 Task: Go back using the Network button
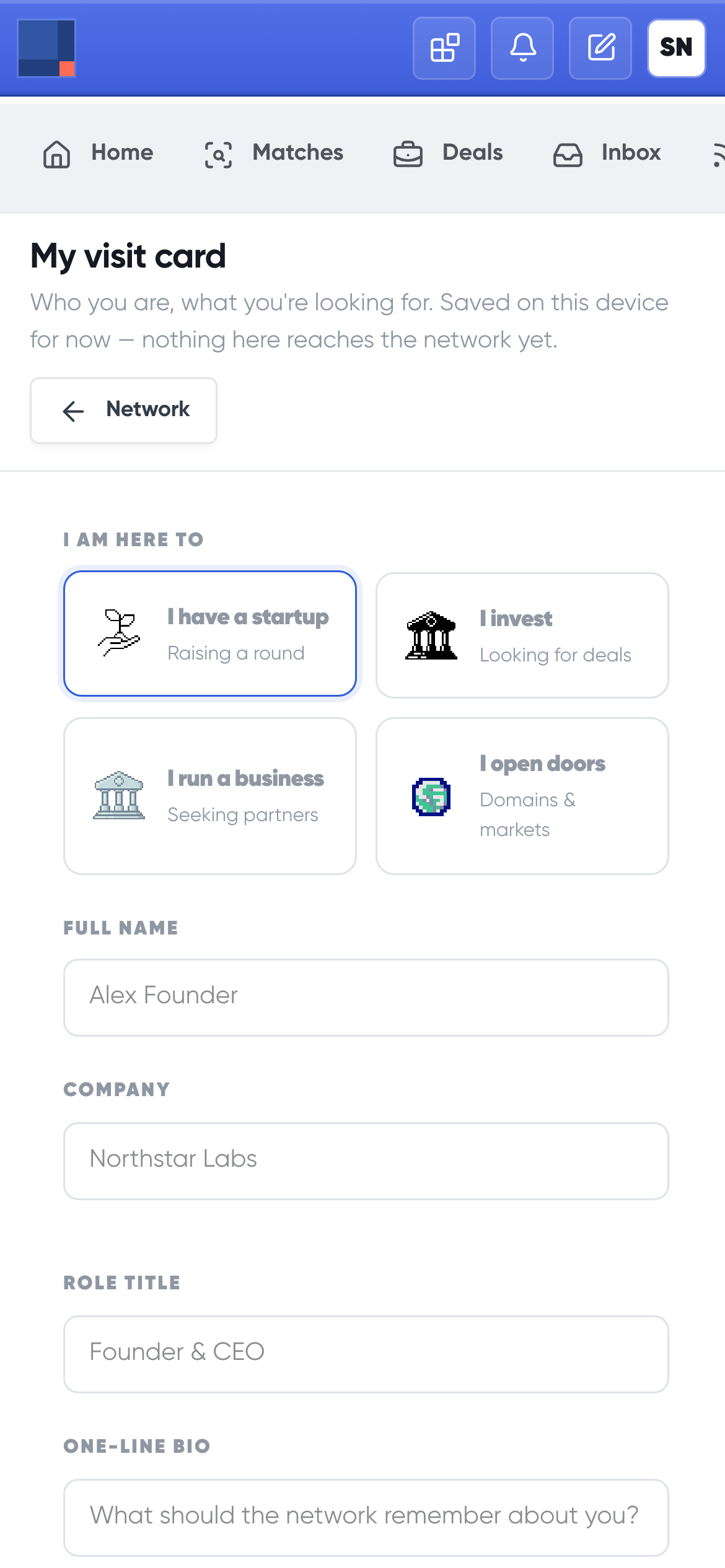[124, 410]
